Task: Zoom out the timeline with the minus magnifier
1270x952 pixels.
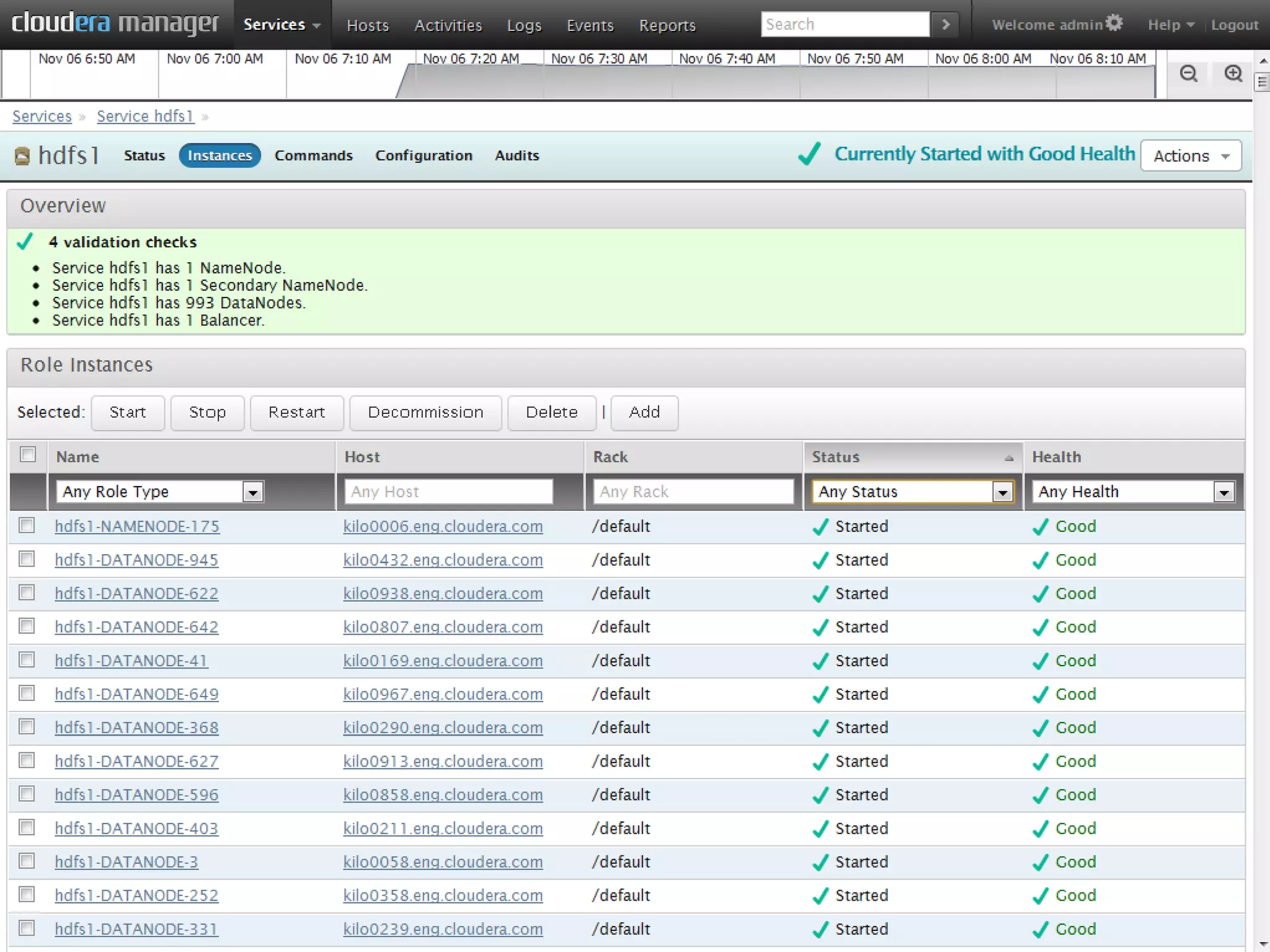Action: [1188, 74]
